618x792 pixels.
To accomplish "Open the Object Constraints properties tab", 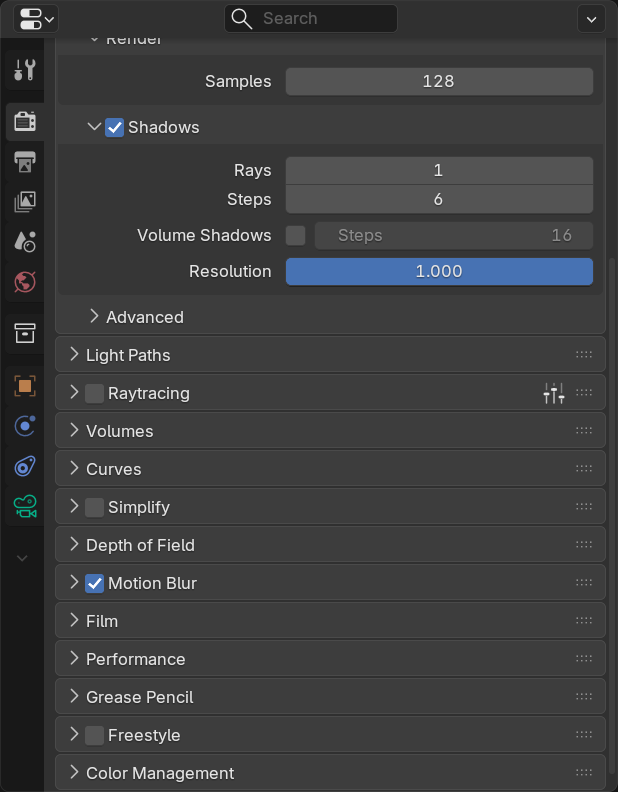I will tap(25, 466).
